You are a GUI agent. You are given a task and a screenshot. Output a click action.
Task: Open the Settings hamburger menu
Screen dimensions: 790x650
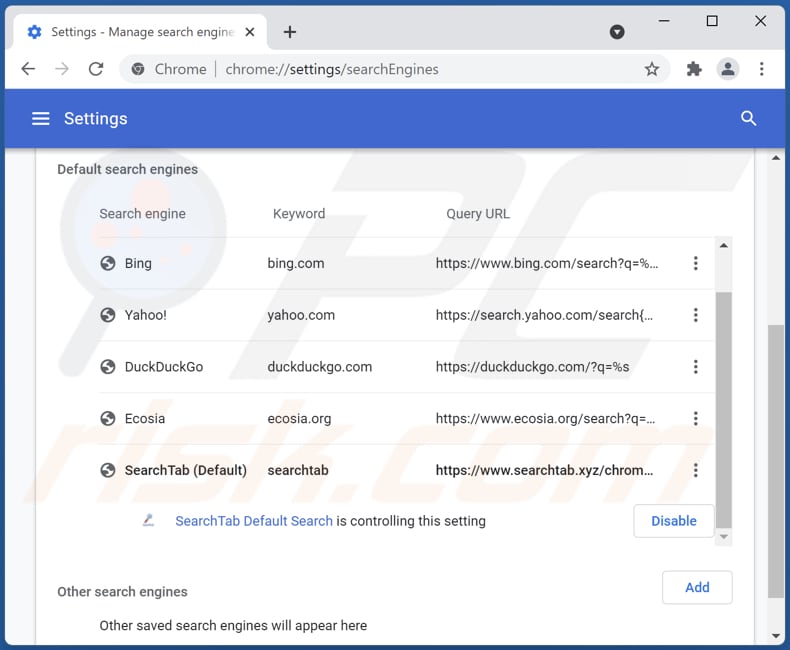40,119
